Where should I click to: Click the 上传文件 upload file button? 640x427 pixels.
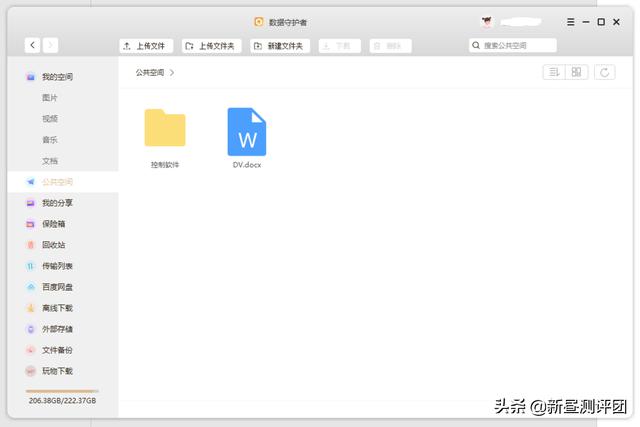click(x=146, y=46)
